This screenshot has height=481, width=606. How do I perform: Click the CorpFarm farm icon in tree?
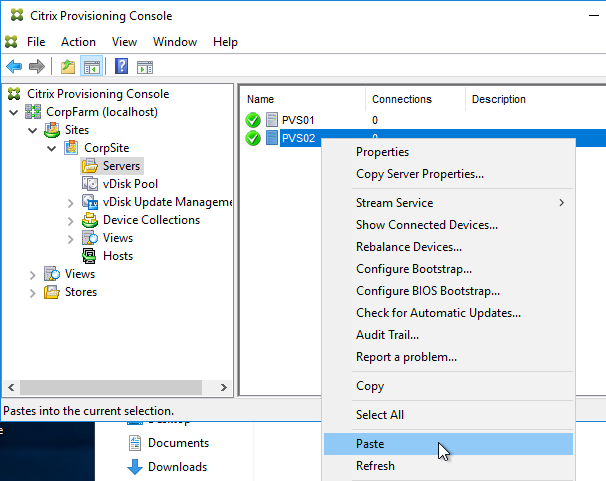click(33, 112)
